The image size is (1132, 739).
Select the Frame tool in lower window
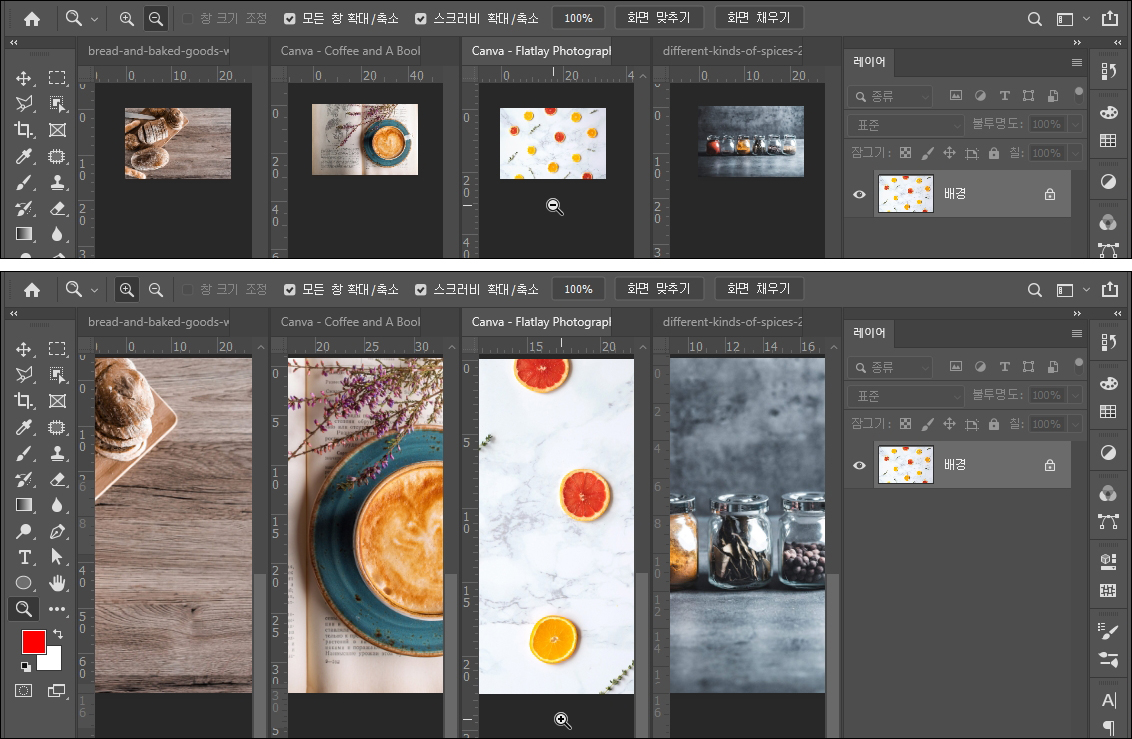[x=57, y=401]
